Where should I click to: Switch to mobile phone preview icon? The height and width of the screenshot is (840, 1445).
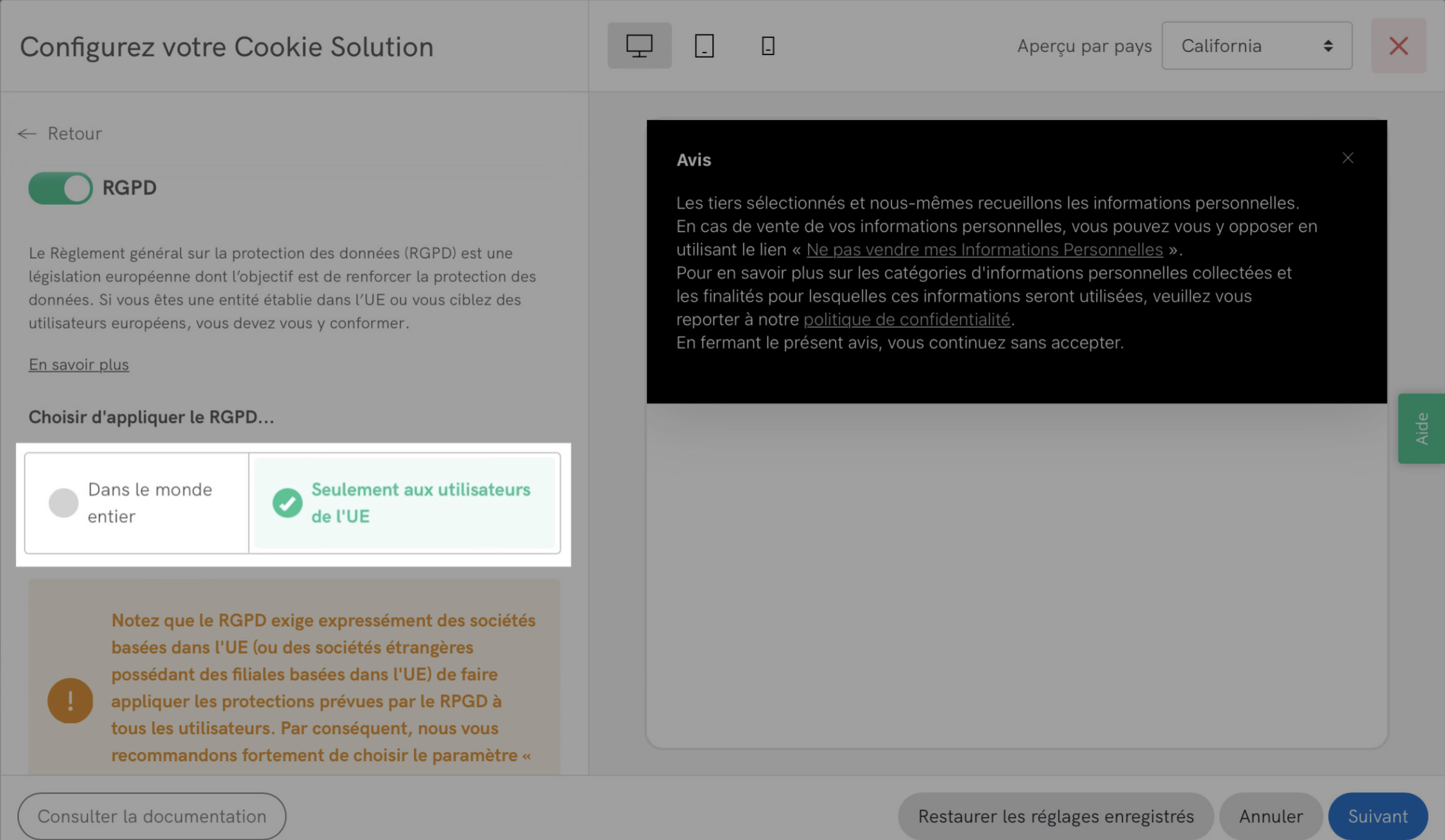[767, 46]
